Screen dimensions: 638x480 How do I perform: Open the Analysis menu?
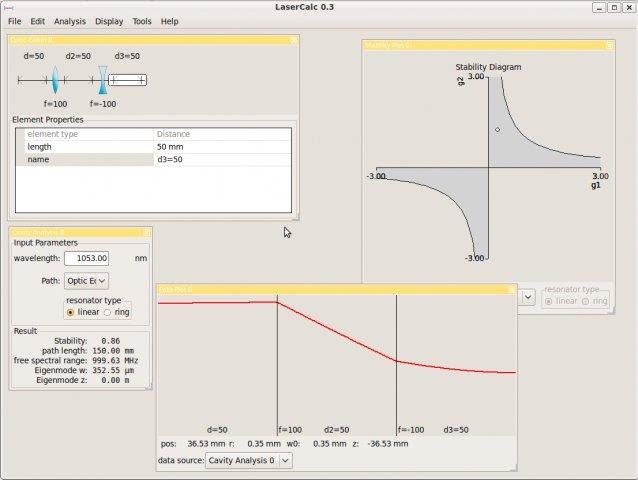[x=70, y=21]
